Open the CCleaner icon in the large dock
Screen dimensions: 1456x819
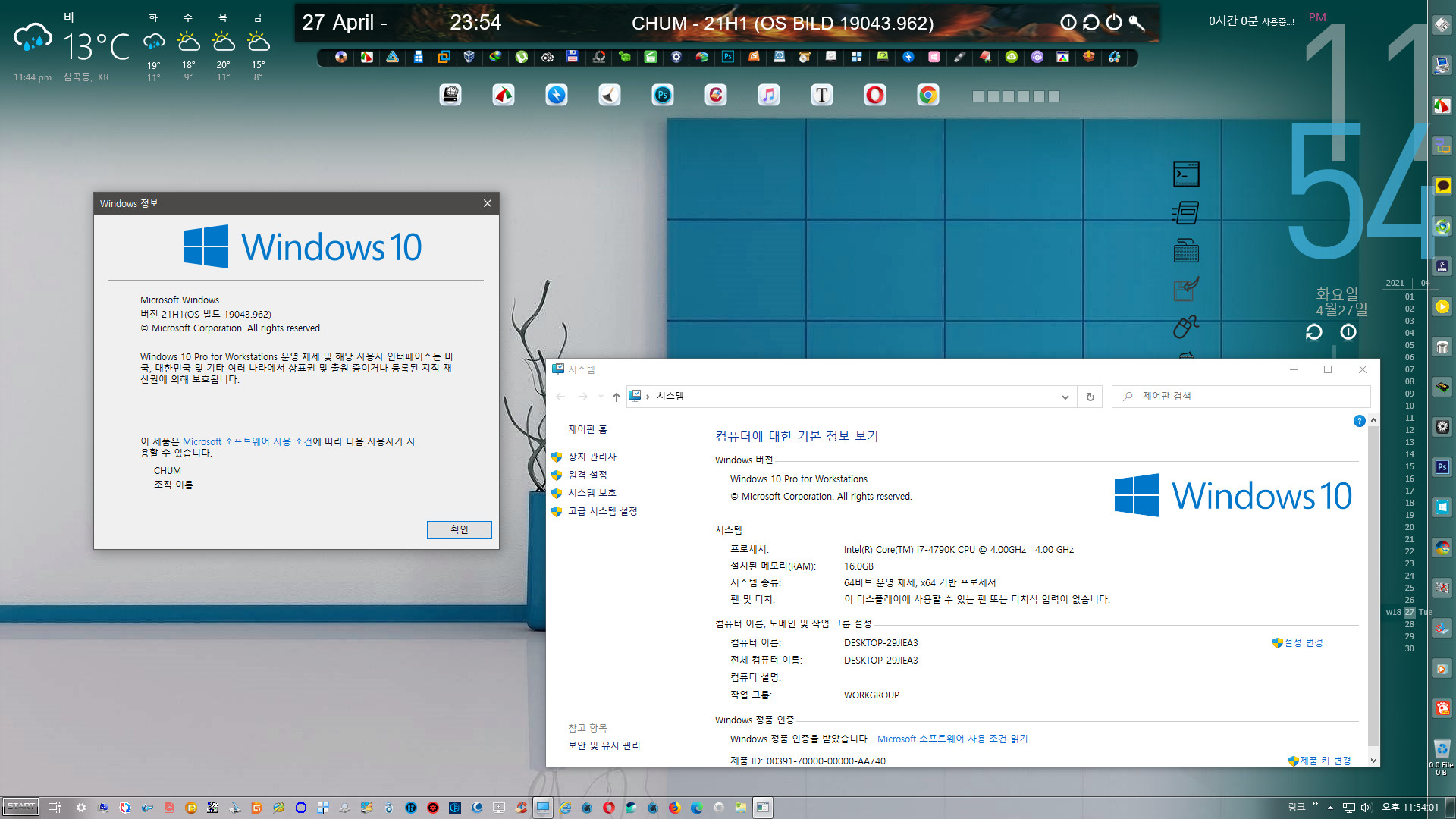716,95
